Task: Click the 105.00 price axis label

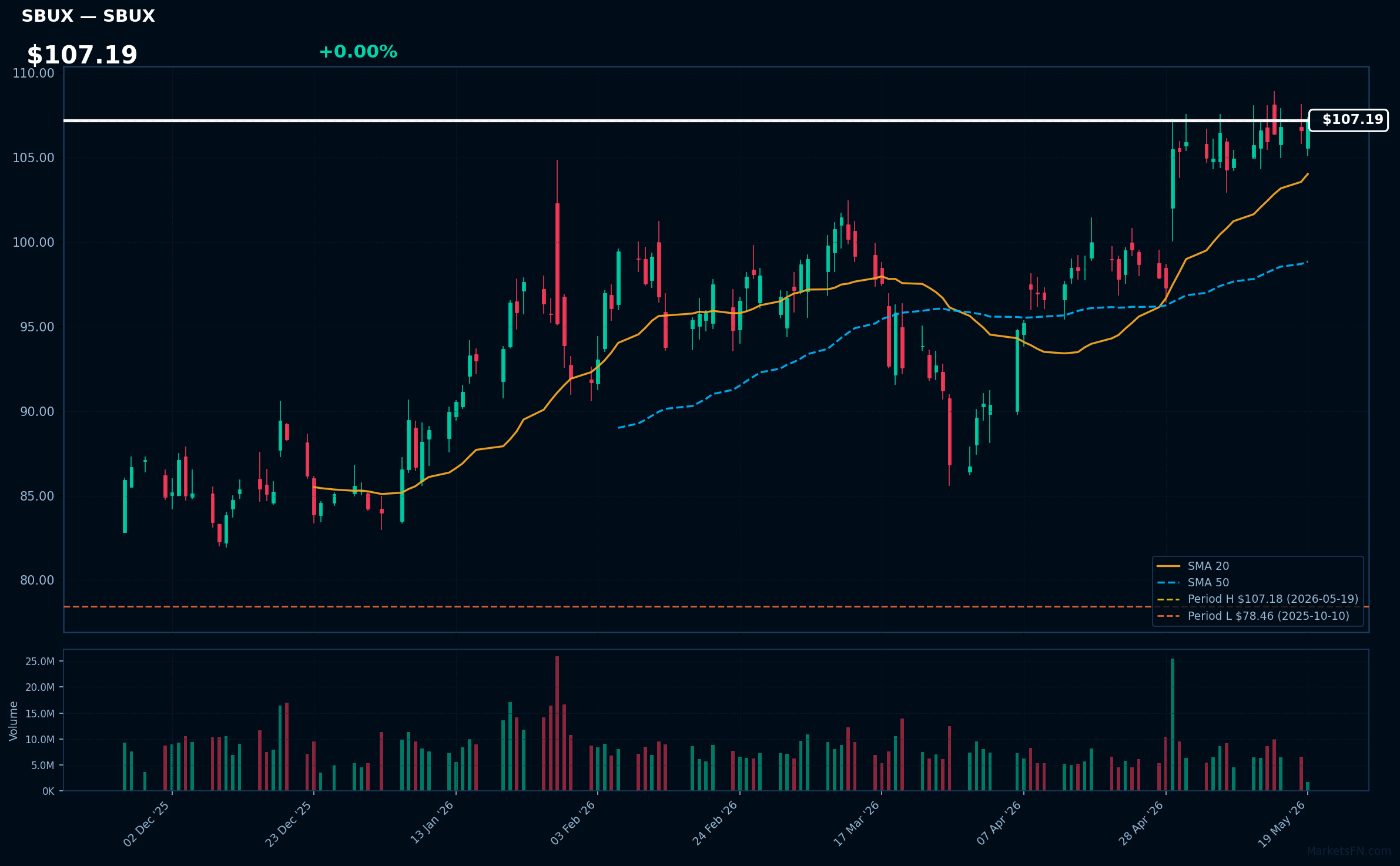Action: point(34,157)
